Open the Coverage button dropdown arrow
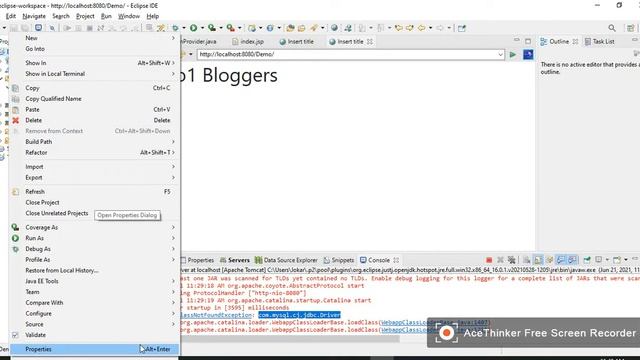640x360 pixels. click(221, 28)
